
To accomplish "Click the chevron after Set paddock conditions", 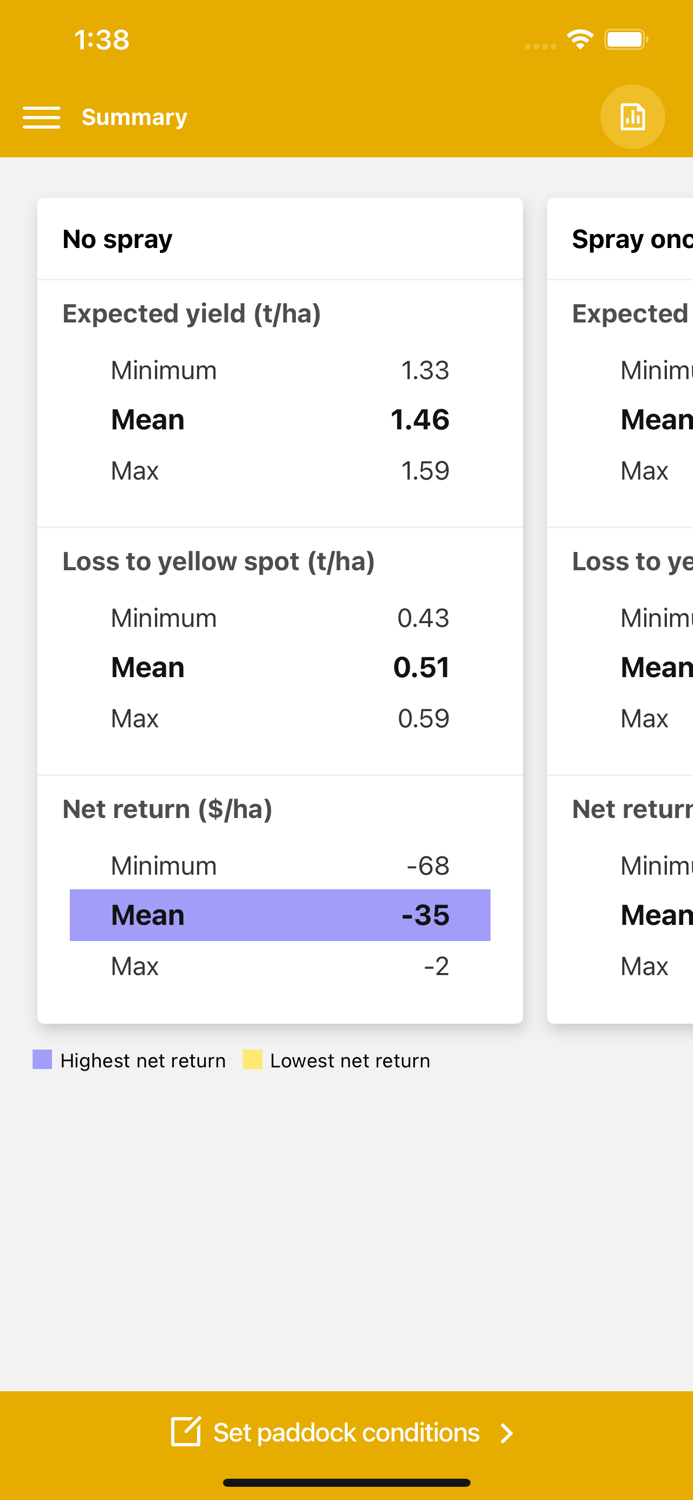I will click(x=507, y=1433).
